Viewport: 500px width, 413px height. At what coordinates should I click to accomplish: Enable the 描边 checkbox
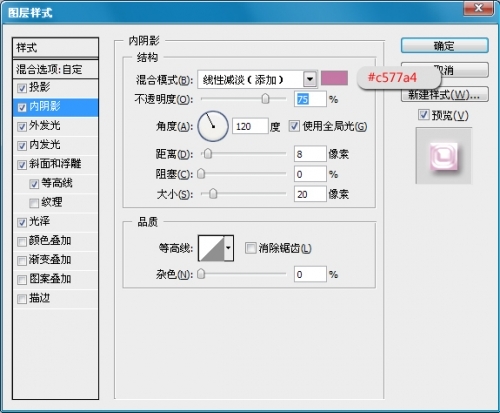[22, 299]
